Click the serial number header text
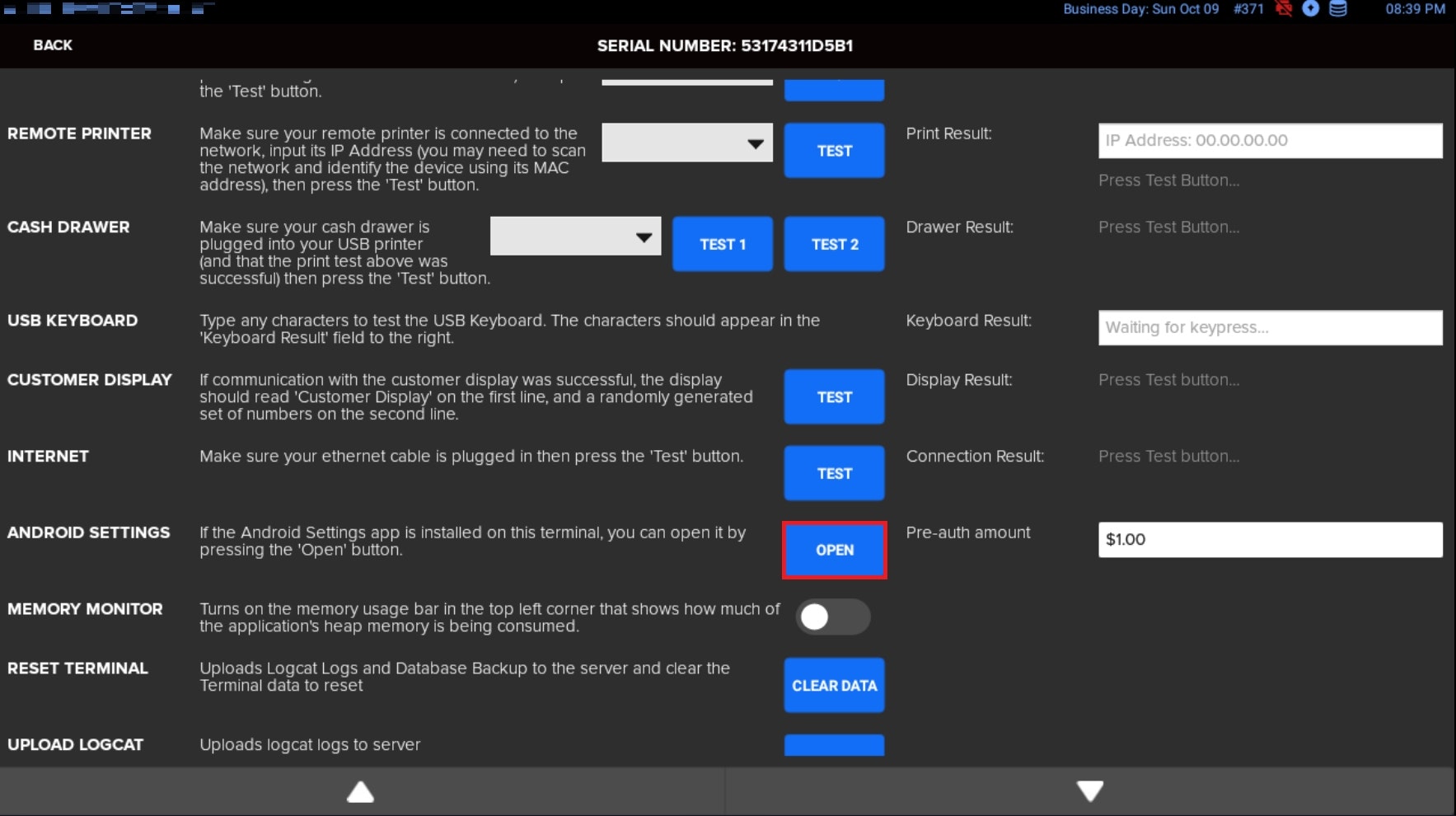The image size is (1456, 816). 725,46
